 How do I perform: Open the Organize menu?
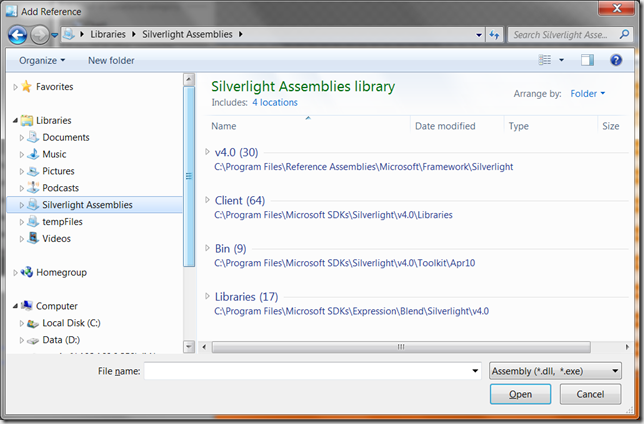point(42,60)
